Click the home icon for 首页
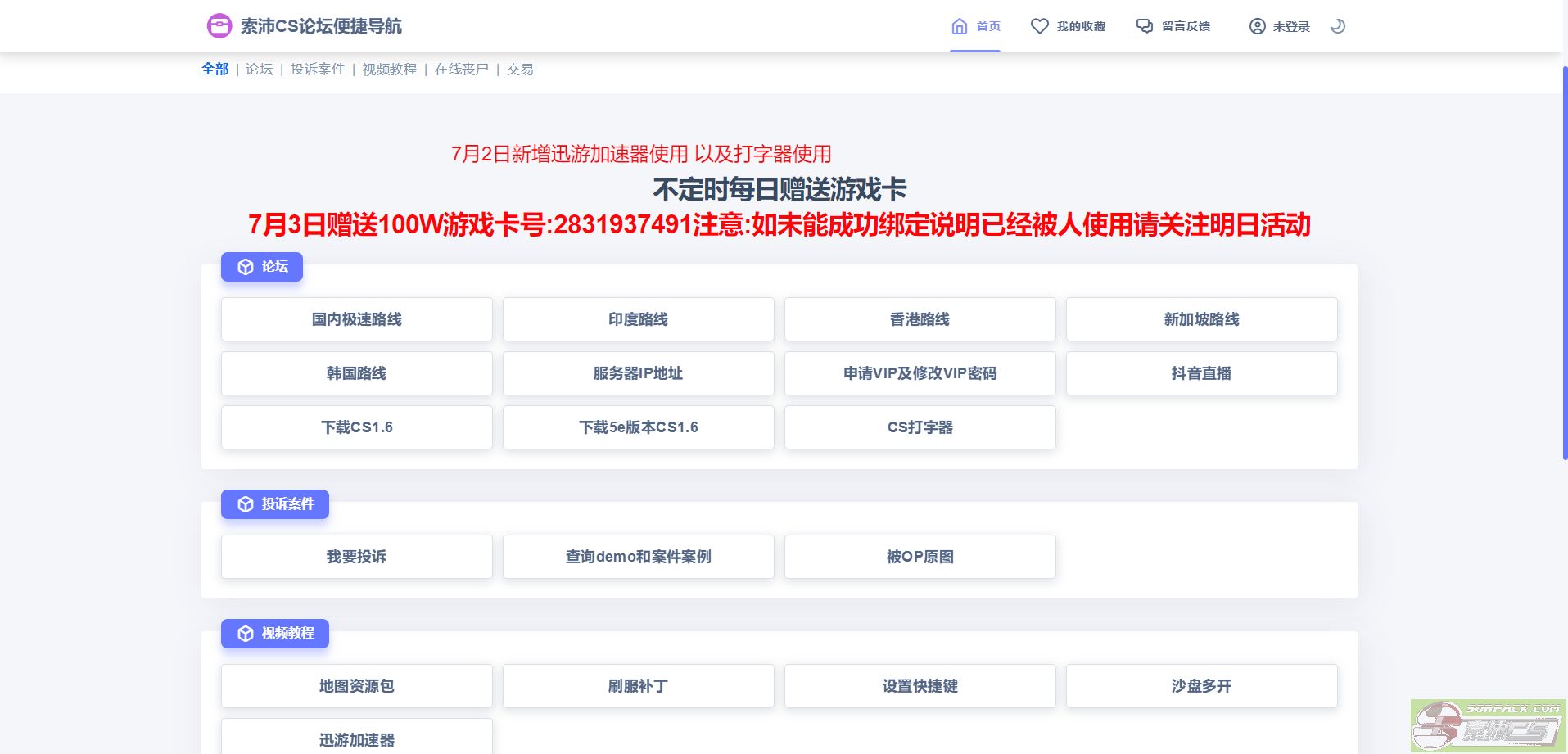This screenshot has height=754, width=1568. tap(959, 26)
